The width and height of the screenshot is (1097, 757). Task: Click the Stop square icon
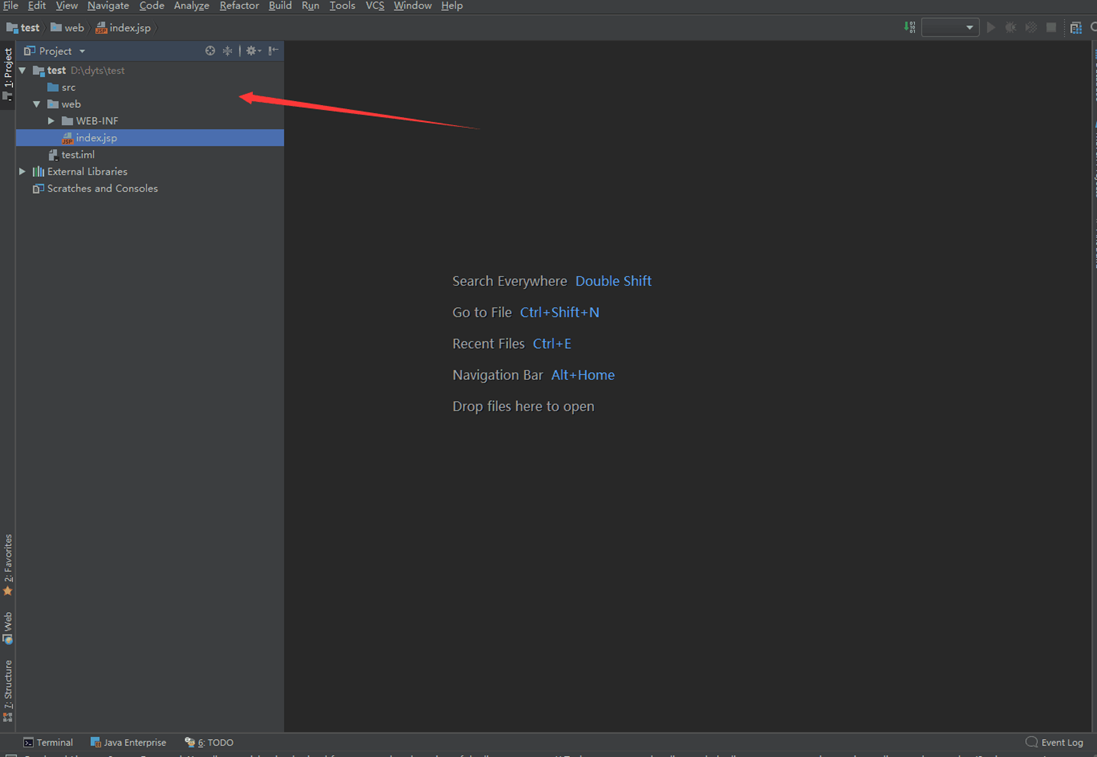tap(1051, 27)
